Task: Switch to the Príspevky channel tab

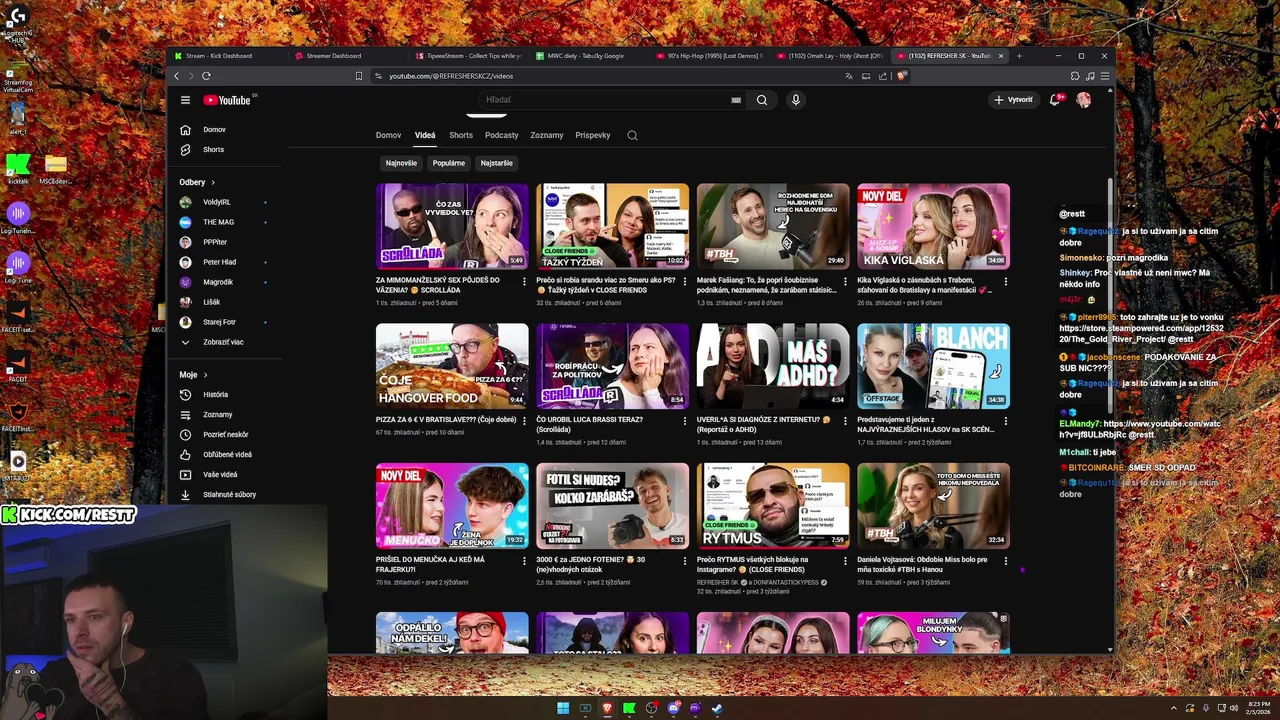Action: point(593,135)
